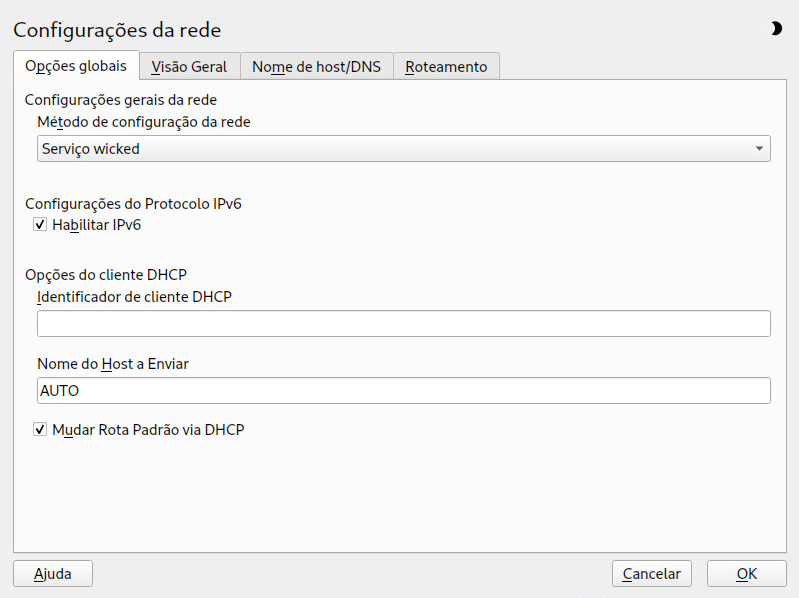Screen dimensions: 799x598
Task: Click the Identificador de cliente DHCP field
Action: [x=404, y=323]
